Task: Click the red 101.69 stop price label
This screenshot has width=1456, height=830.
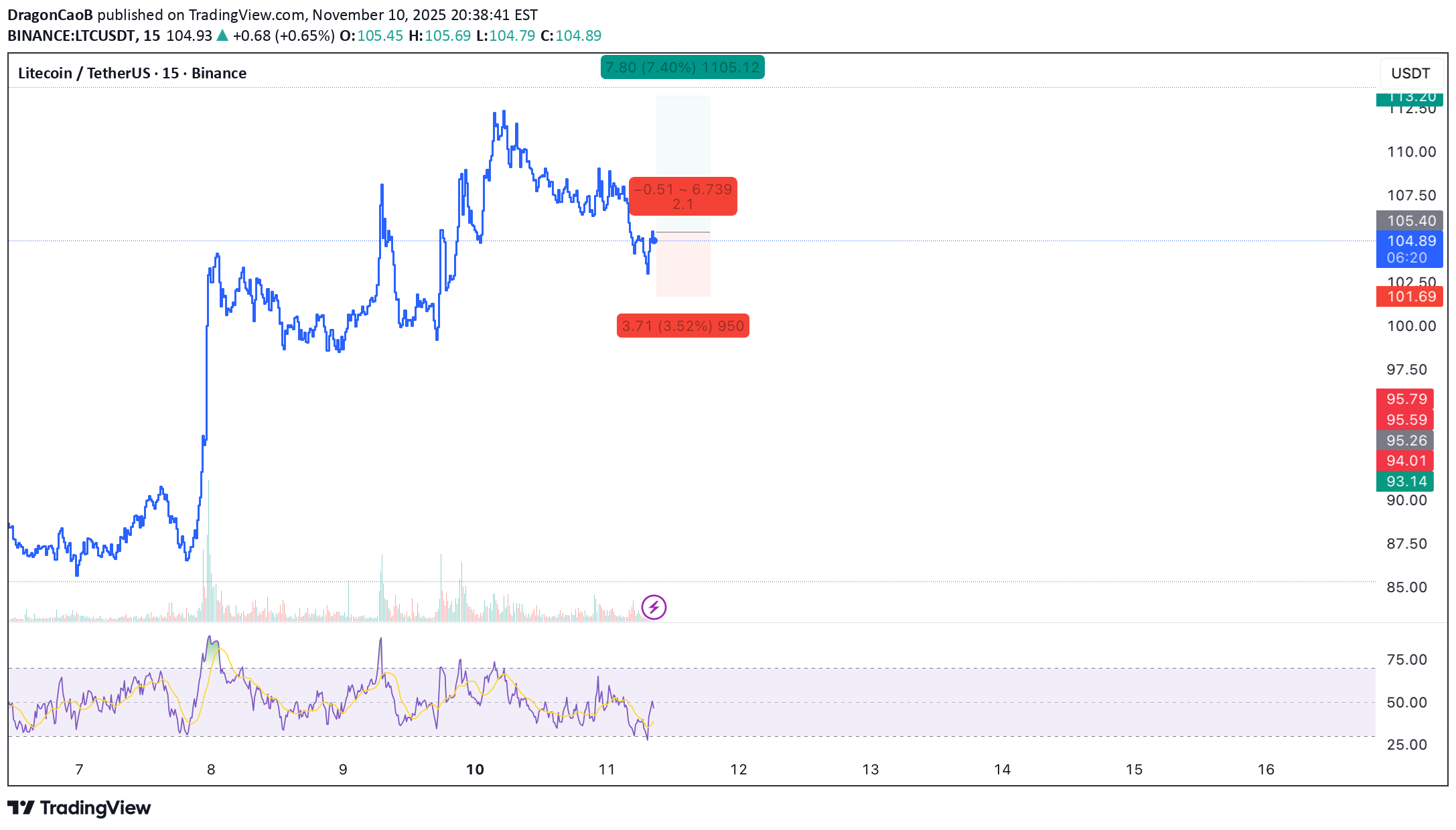Action: [x=1409, y=297]
